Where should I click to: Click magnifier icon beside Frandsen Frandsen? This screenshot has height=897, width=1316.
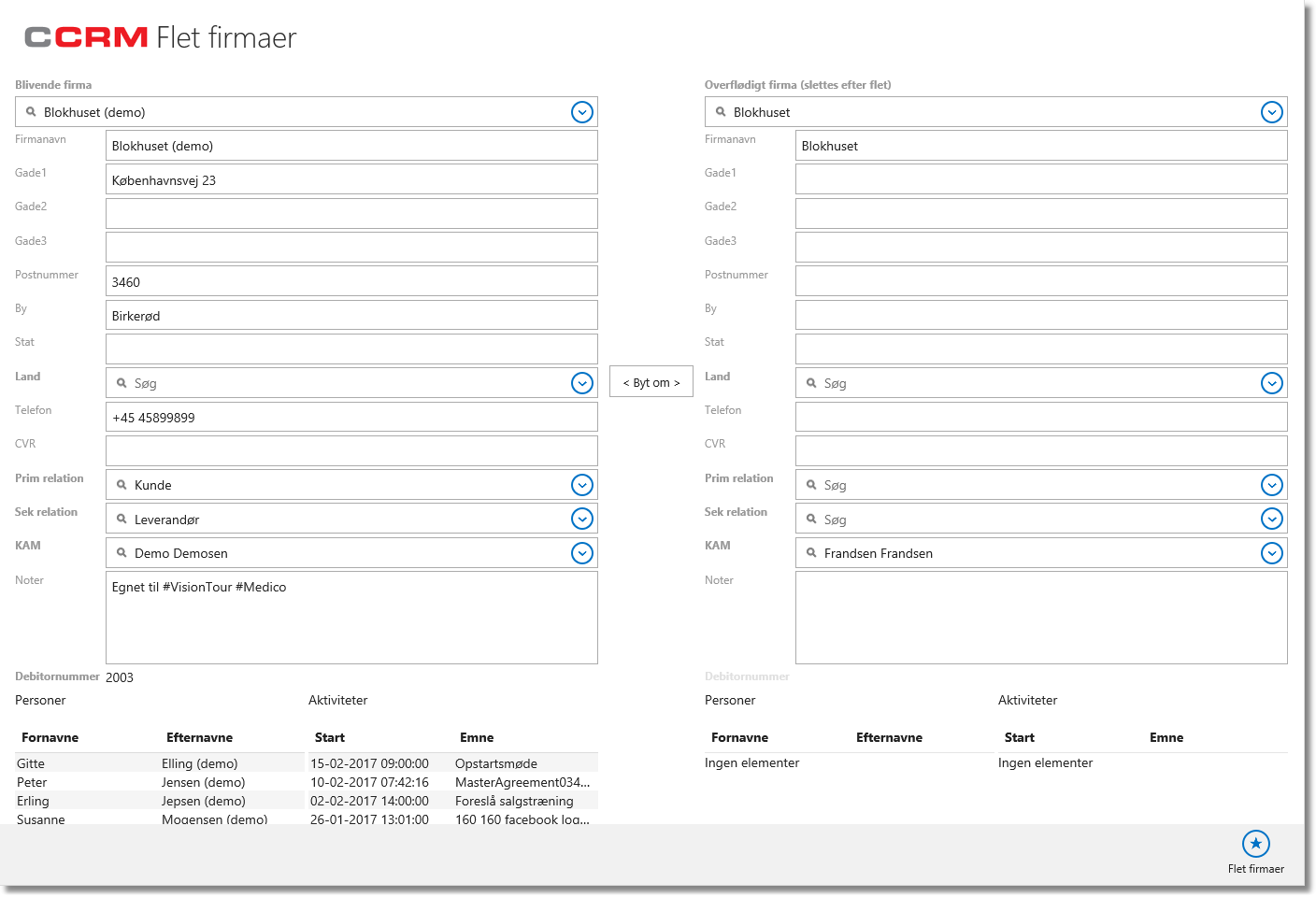[x=811, y=553]
